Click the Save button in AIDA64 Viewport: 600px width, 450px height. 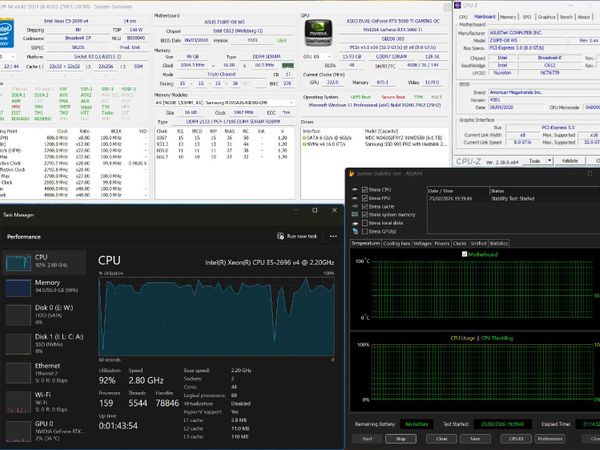[x=475, y=439]
